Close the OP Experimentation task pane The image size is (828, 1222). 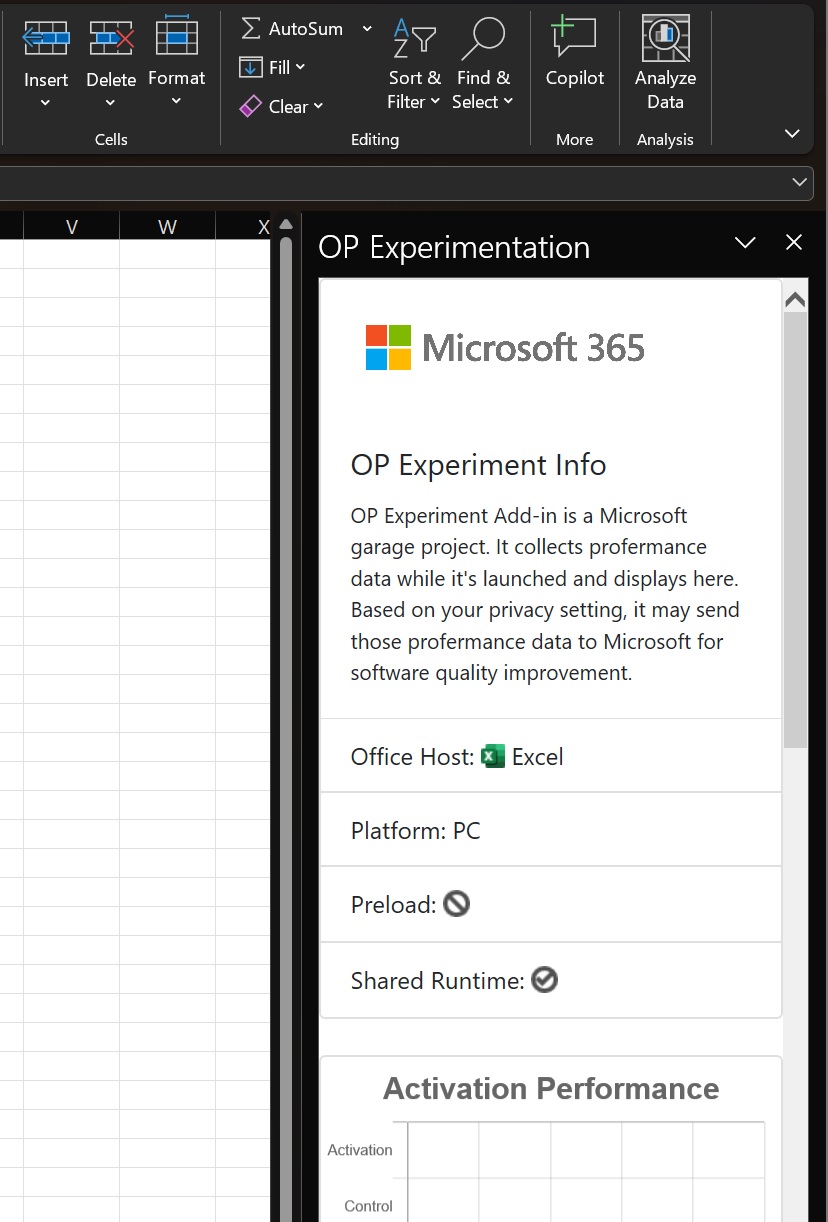pos(794,243)
